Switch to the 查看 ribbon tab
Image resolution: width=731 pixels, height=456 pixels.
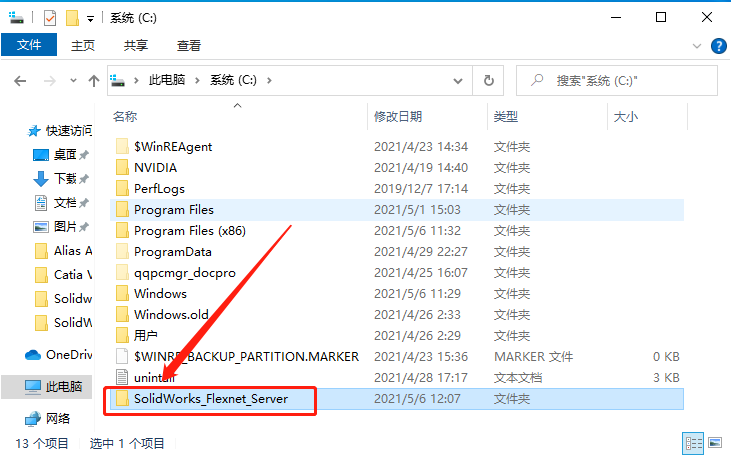[189, 45]
